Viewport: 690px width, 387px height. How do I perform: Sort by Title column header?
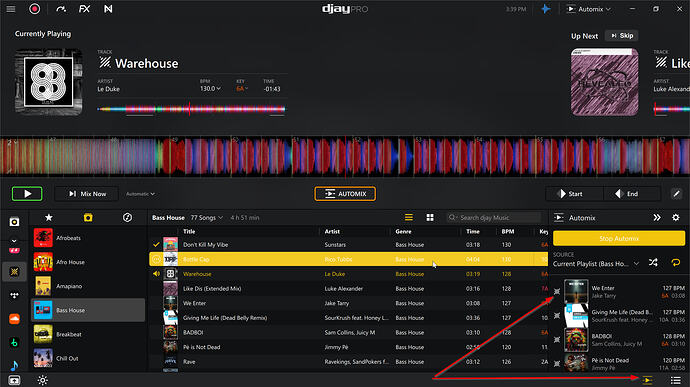tap(189, 232)
